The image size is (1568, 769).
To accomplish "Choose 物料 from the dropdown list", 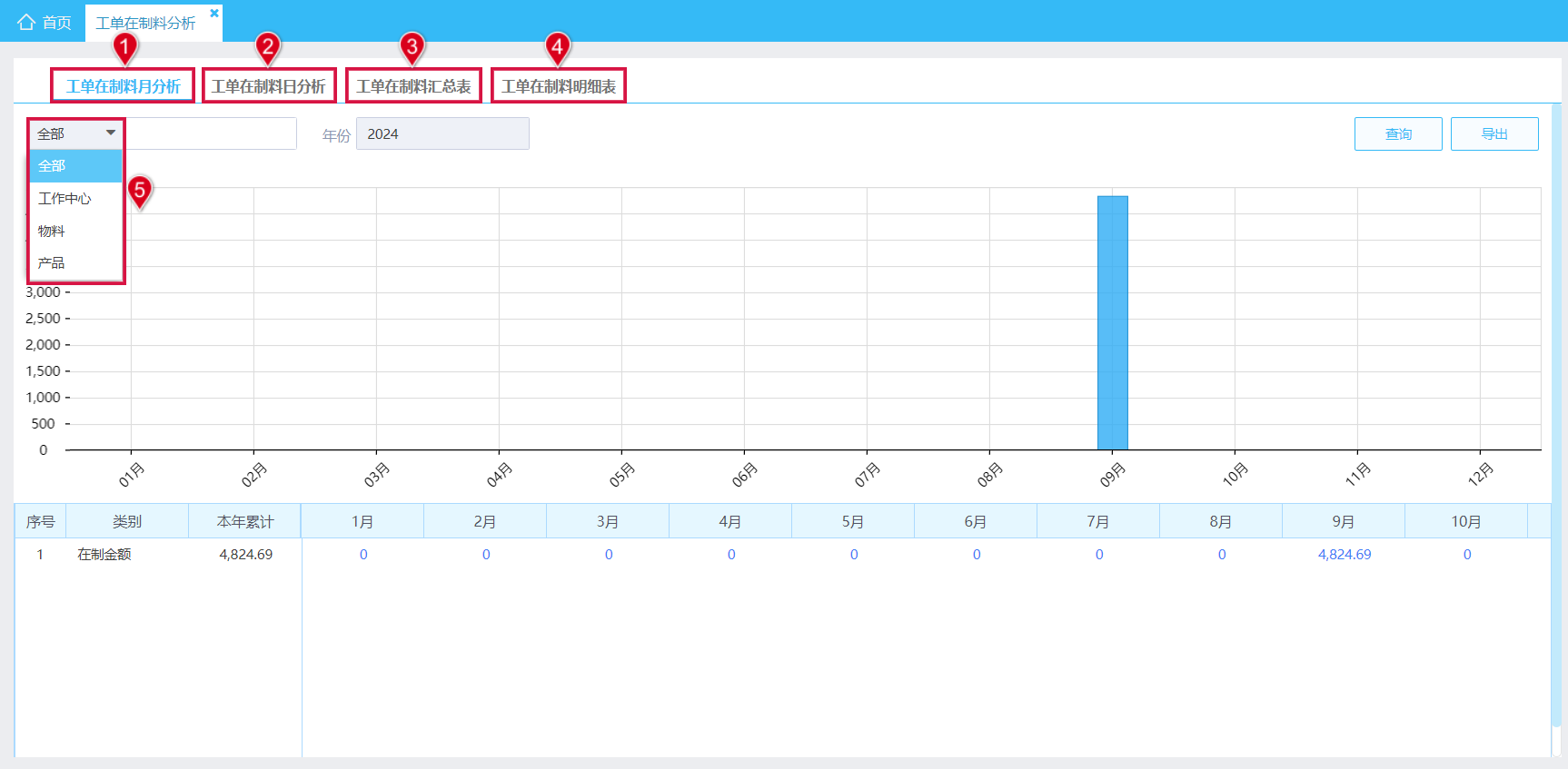I will (x=76, y=231).
